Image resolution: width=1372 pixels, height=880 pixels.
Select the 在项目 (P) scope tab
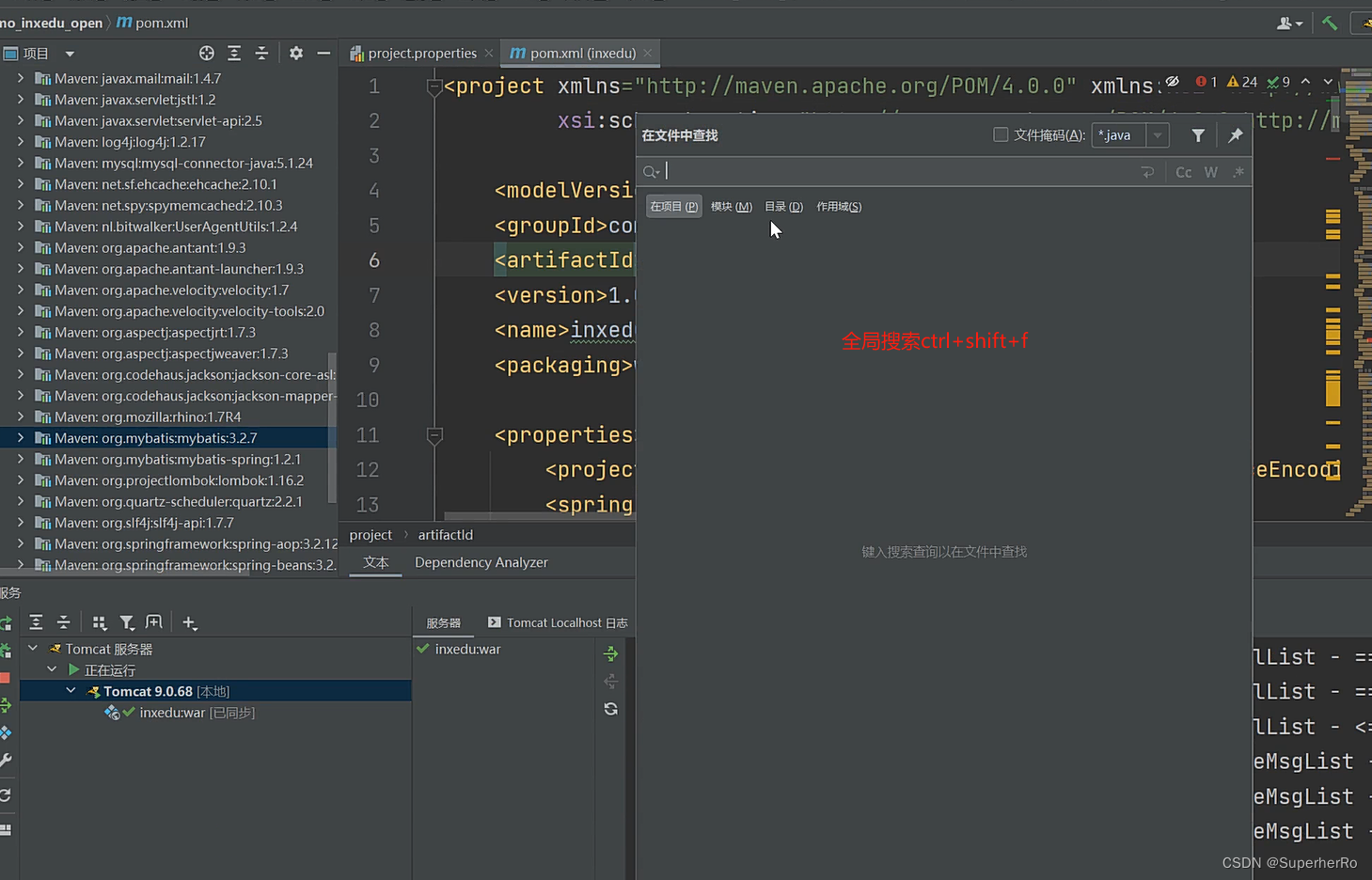[674, 207]
